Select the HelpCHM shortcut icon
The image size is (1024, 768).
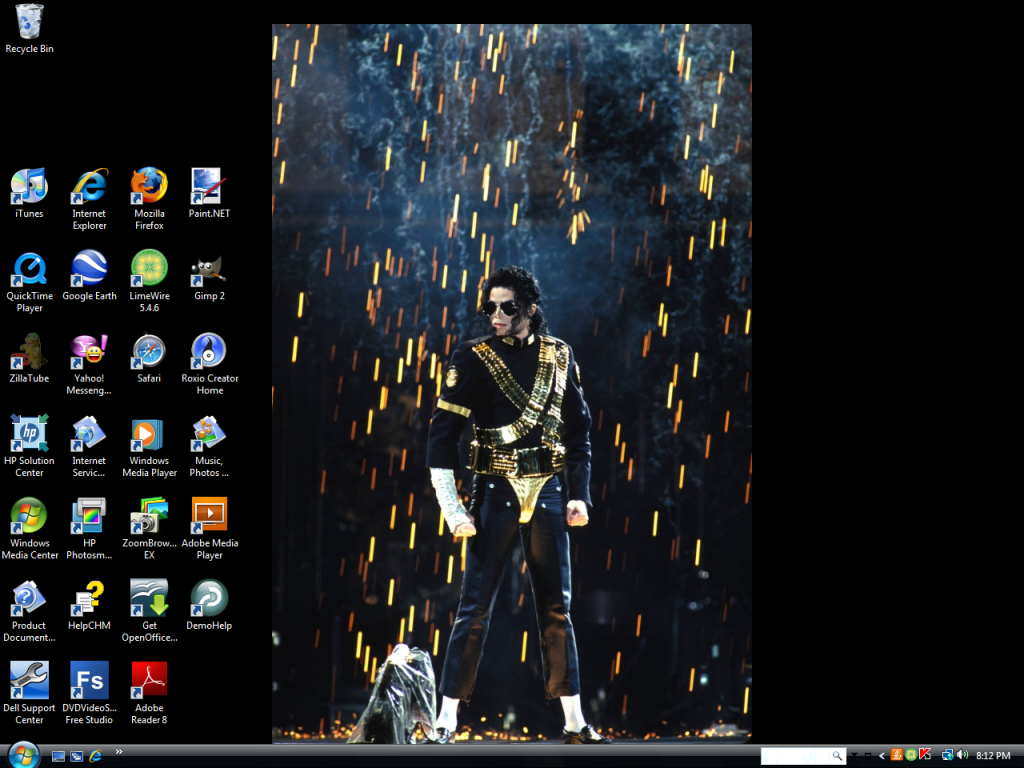click(x=89, y=605)
